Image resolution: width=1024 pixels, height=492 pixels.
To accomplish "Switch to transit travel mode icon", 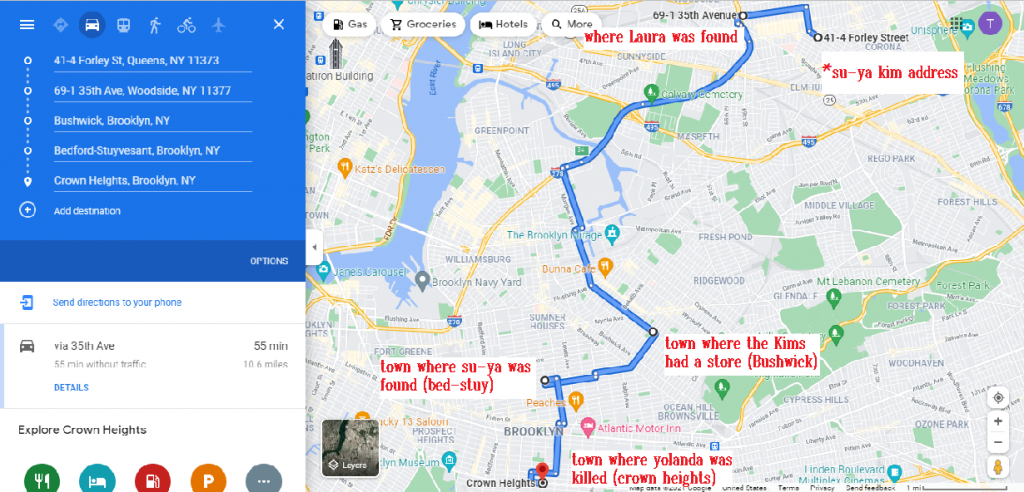I will tap(123, 25).
